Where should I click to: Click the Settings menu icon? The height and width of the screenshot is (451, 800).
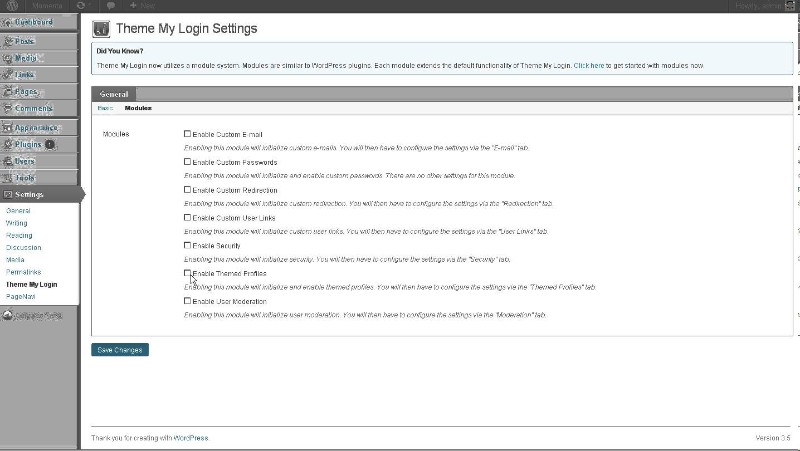coord(7,194)
